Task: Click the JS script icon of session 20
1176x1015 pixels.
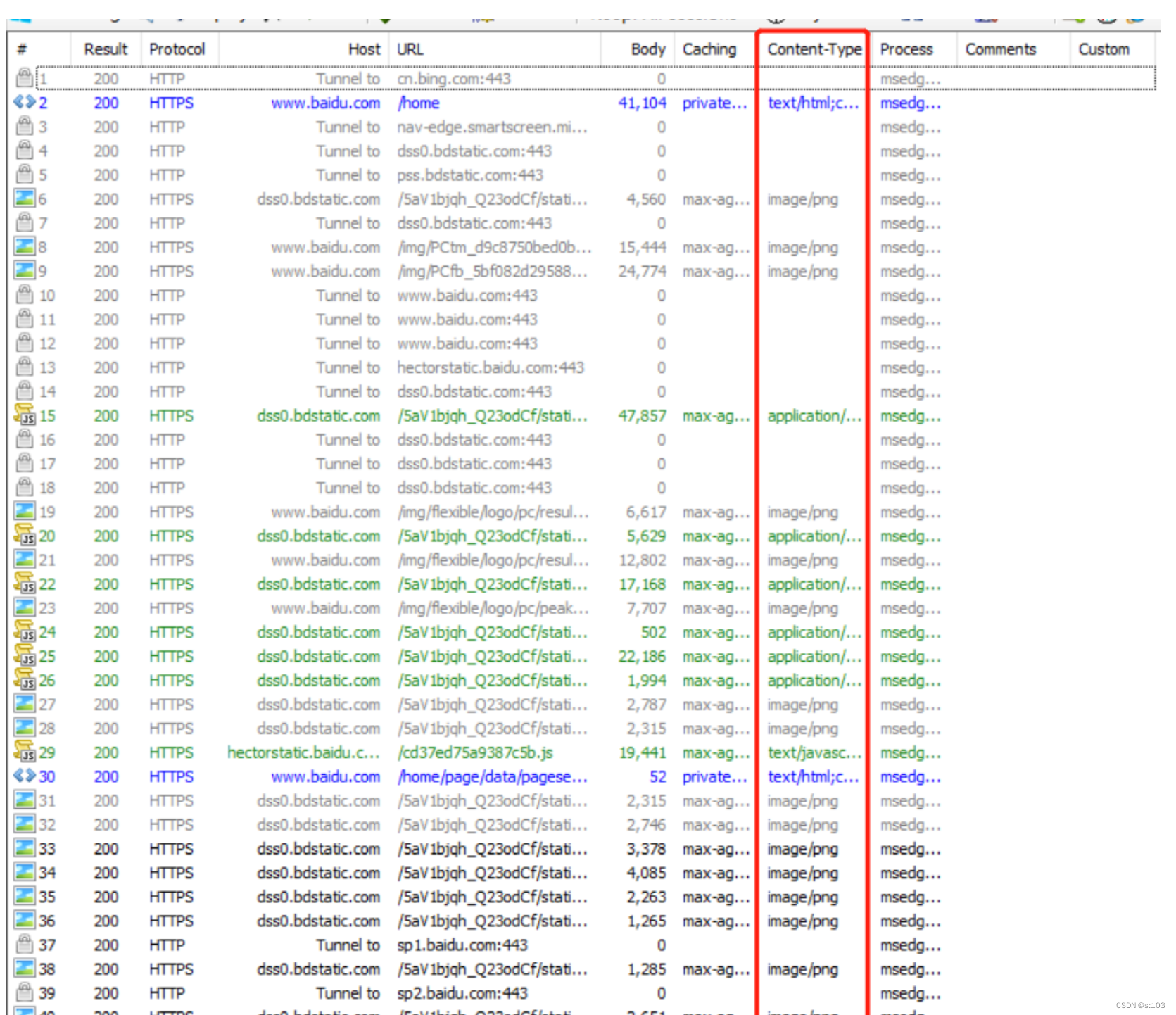Action: (25, 535)
